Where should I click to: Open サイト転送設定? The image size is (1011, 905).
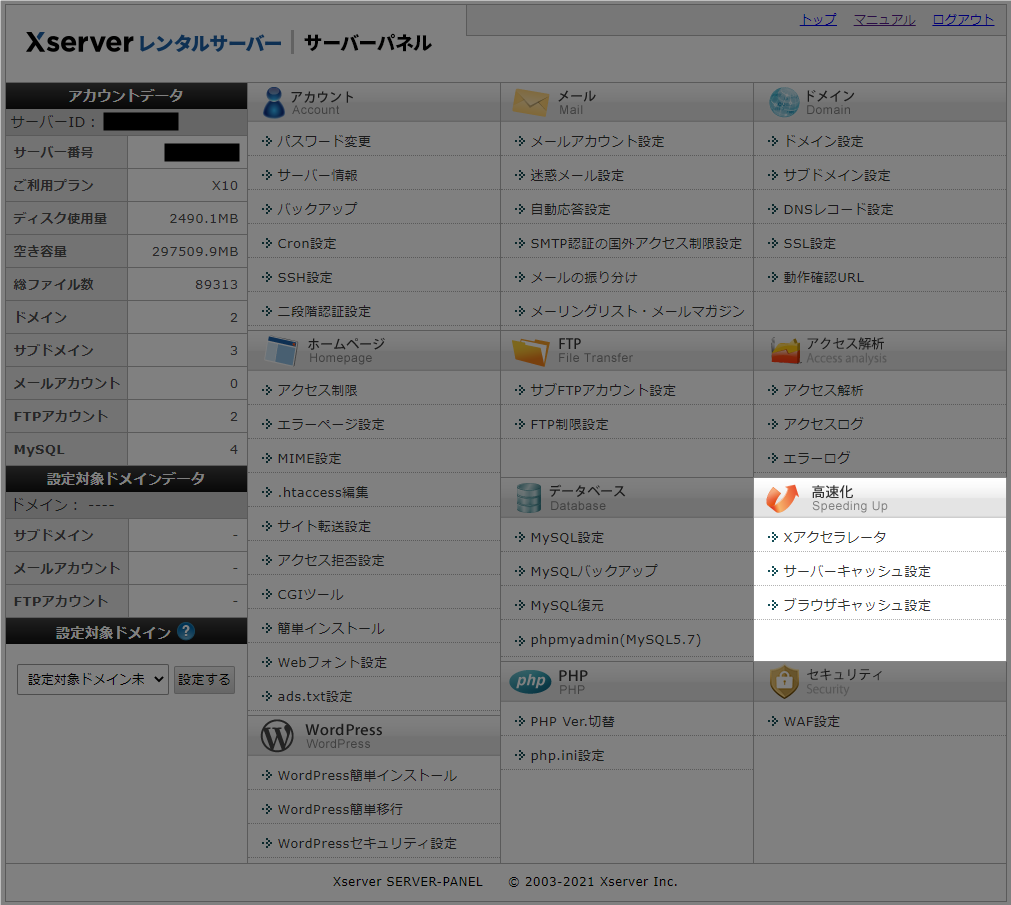tap(324, 527)
